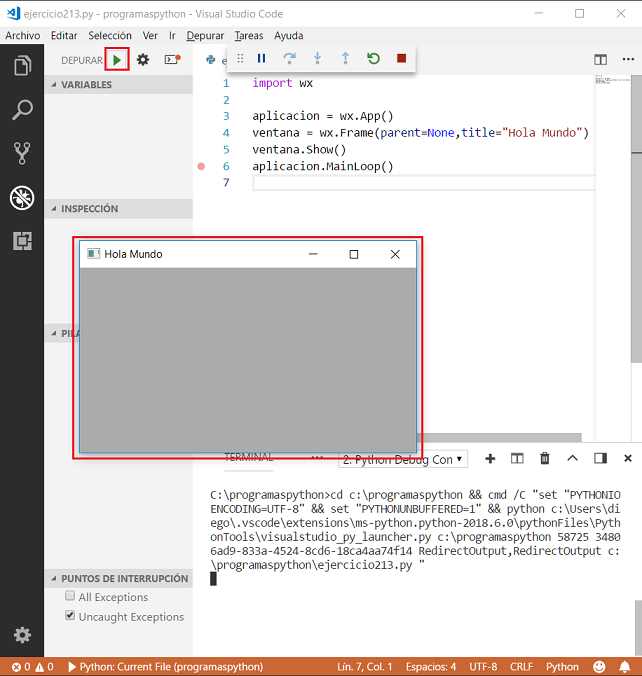Step out in the debug toolbar
The image size is (642, 676).
click(345, 58)
